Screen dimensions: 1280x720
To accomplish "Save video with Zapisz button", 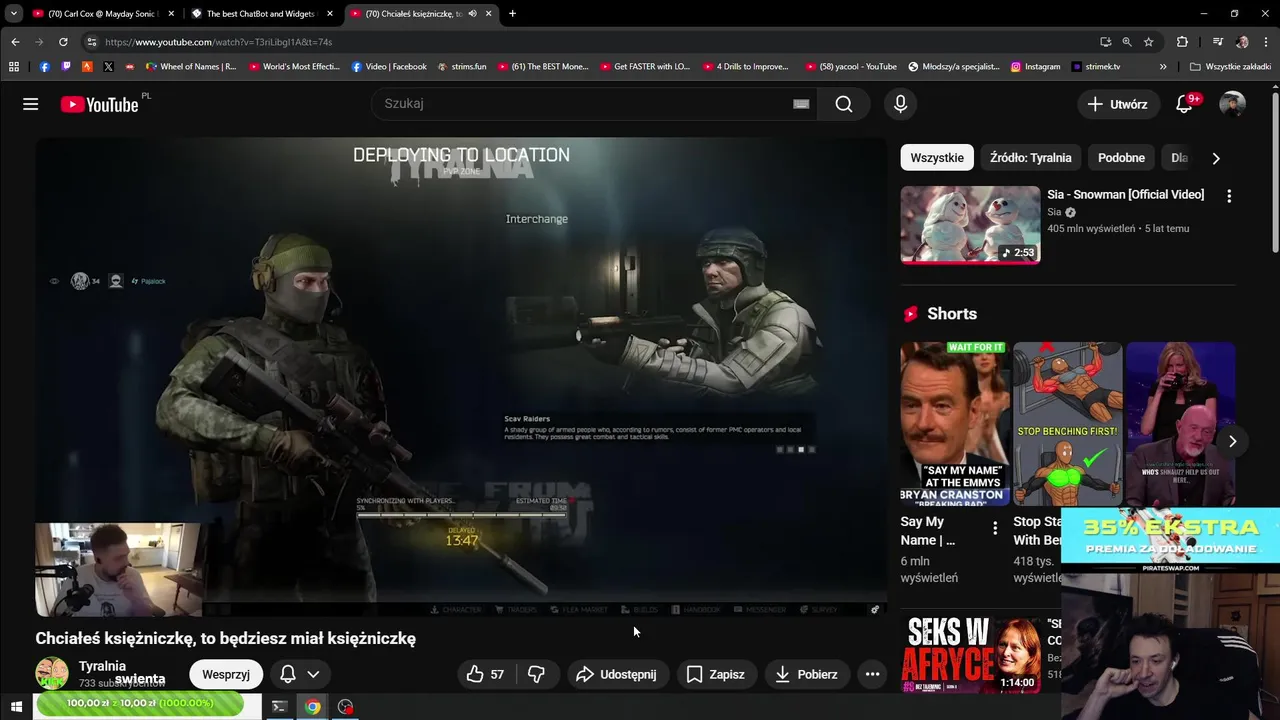I will tap(715, 674).
